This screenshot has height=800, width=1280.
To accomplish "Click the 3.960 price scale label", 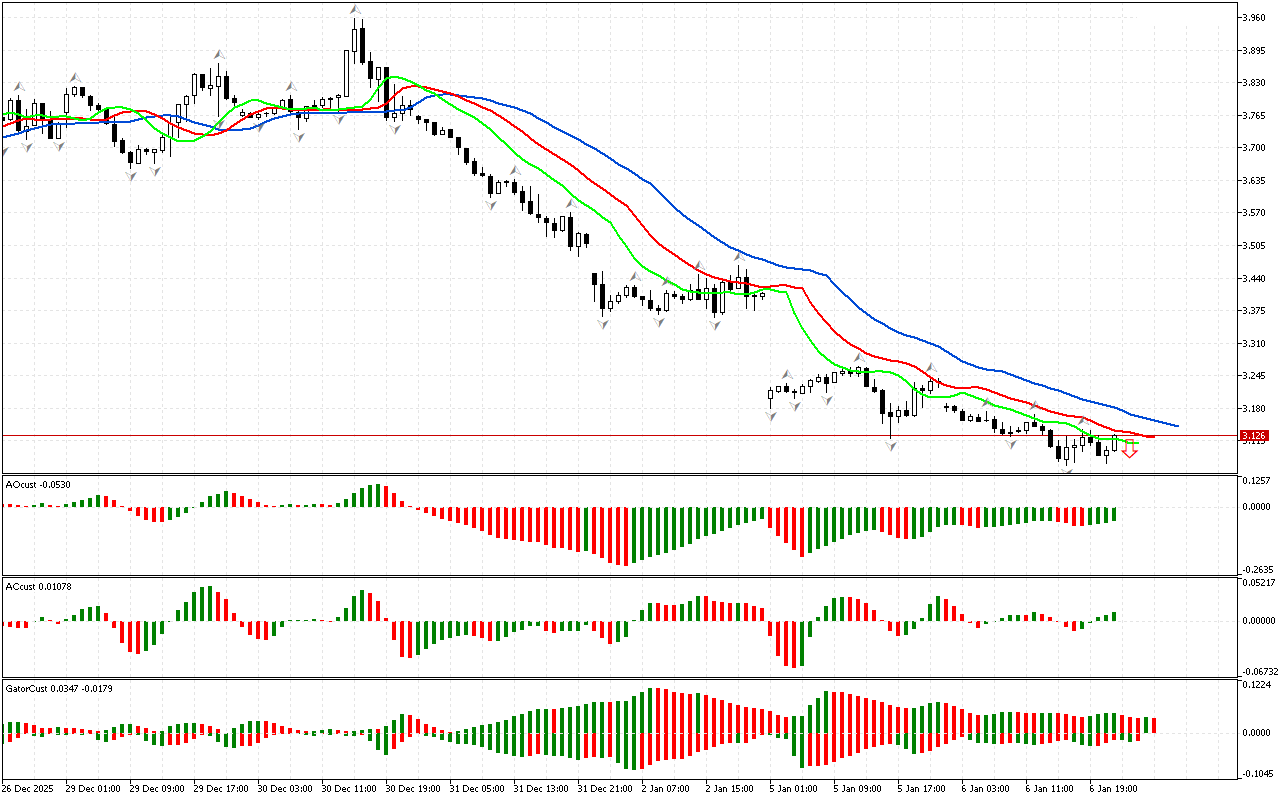I will pyautogui.click(x=1252, y=18).
